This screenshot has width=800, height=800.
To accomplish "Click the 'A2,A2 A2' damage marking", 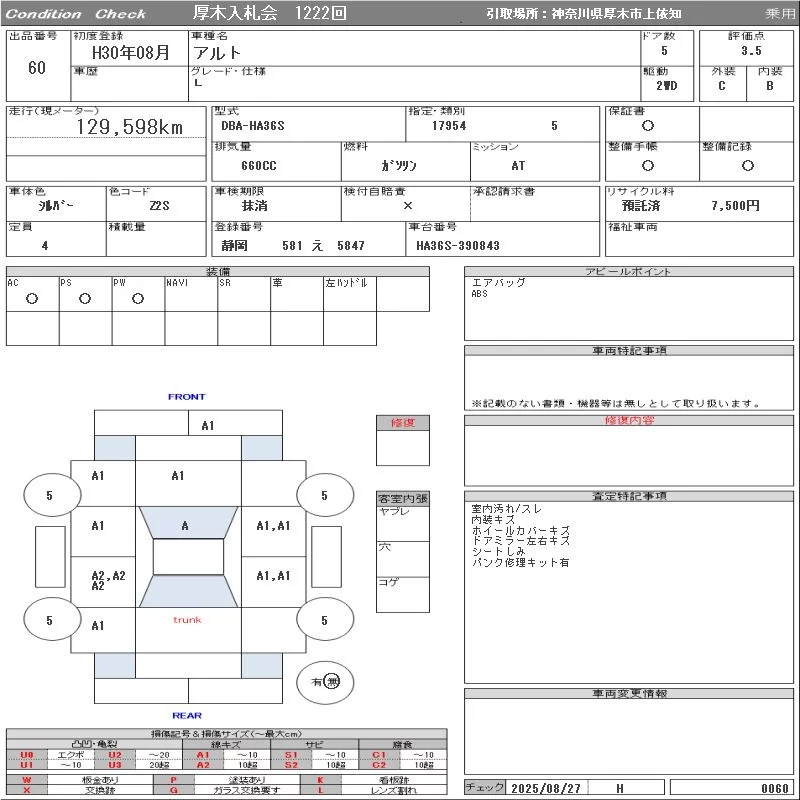I will pyautogui.click(x=108, y=581).
